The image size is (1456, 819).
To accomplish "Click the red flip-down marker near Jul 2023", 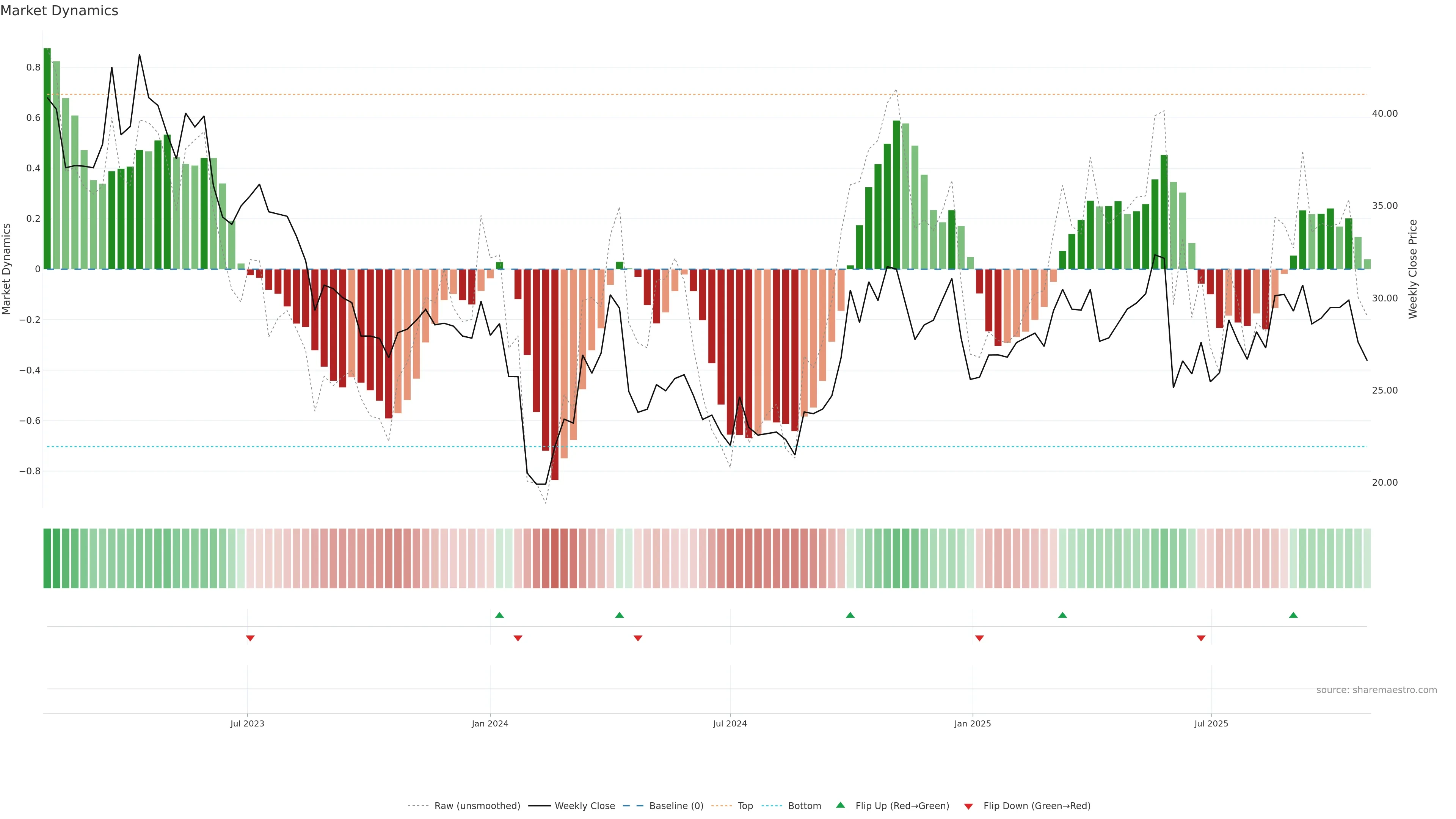I will pyautogui.click(x=250, y=638).
